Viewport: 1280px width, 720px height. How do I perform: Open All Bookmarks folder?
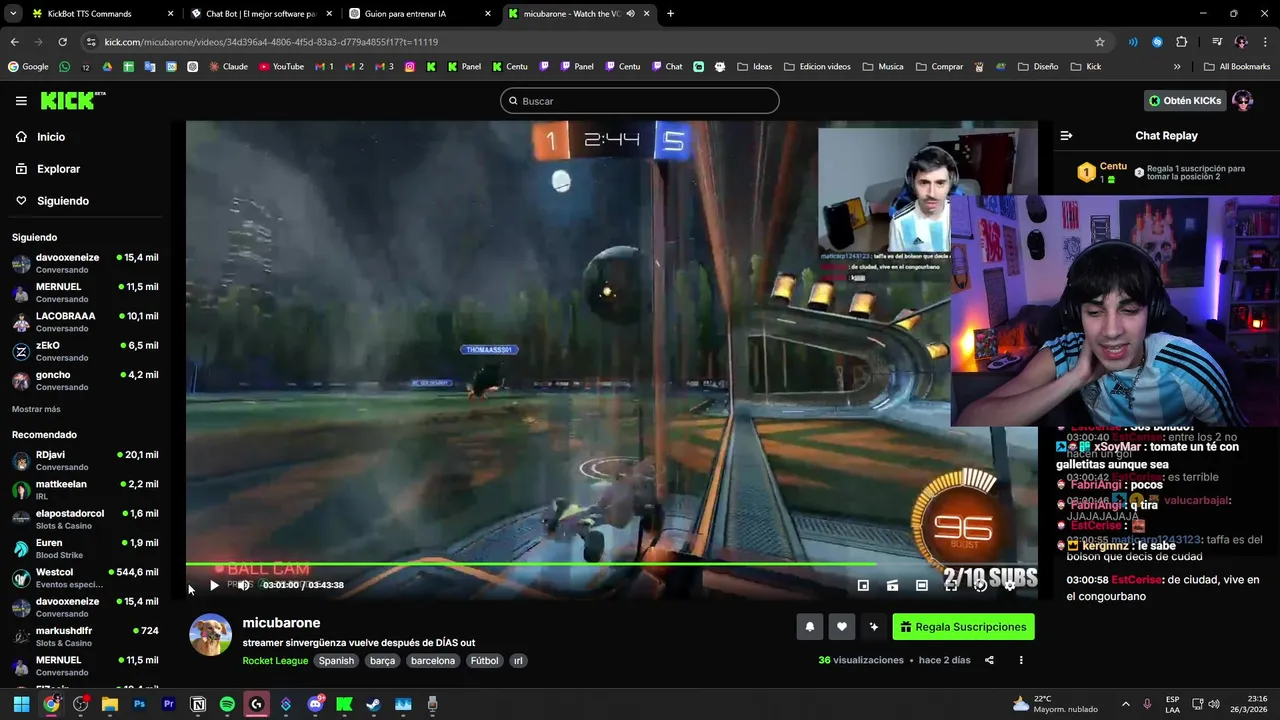point(1237,67)
